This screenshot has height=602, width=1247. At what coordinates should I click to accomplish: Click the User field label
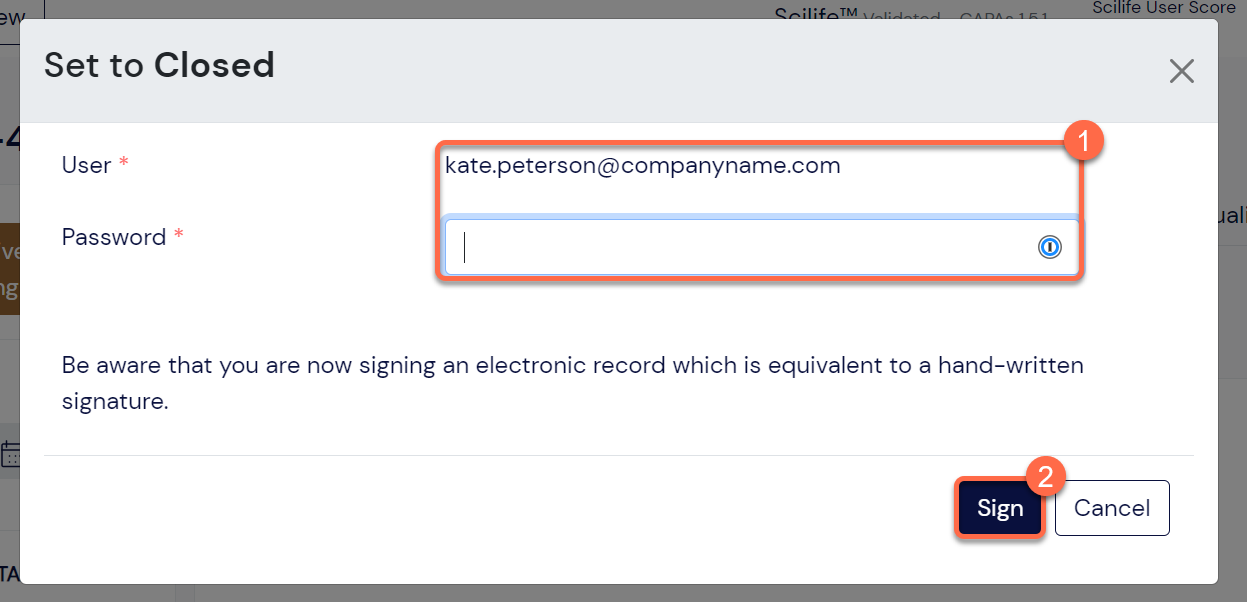(x=86, y=165)
